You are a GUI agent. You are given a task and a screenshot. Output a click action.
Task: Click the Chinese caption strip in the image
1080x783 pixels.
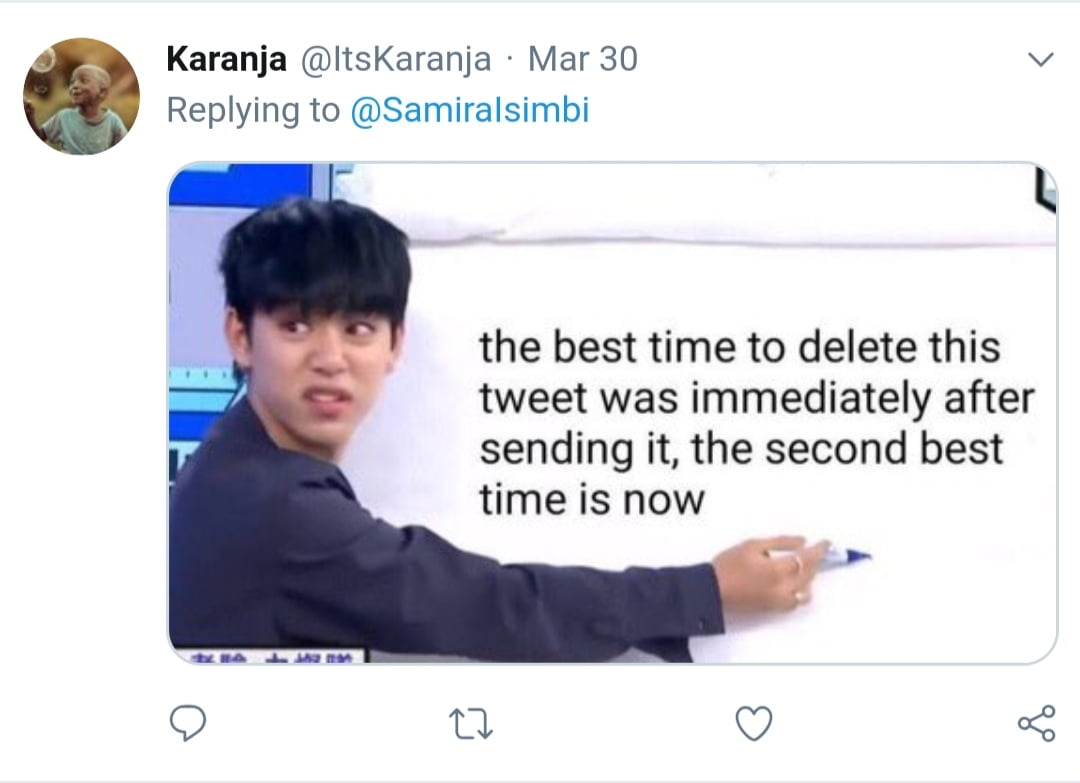270,655
